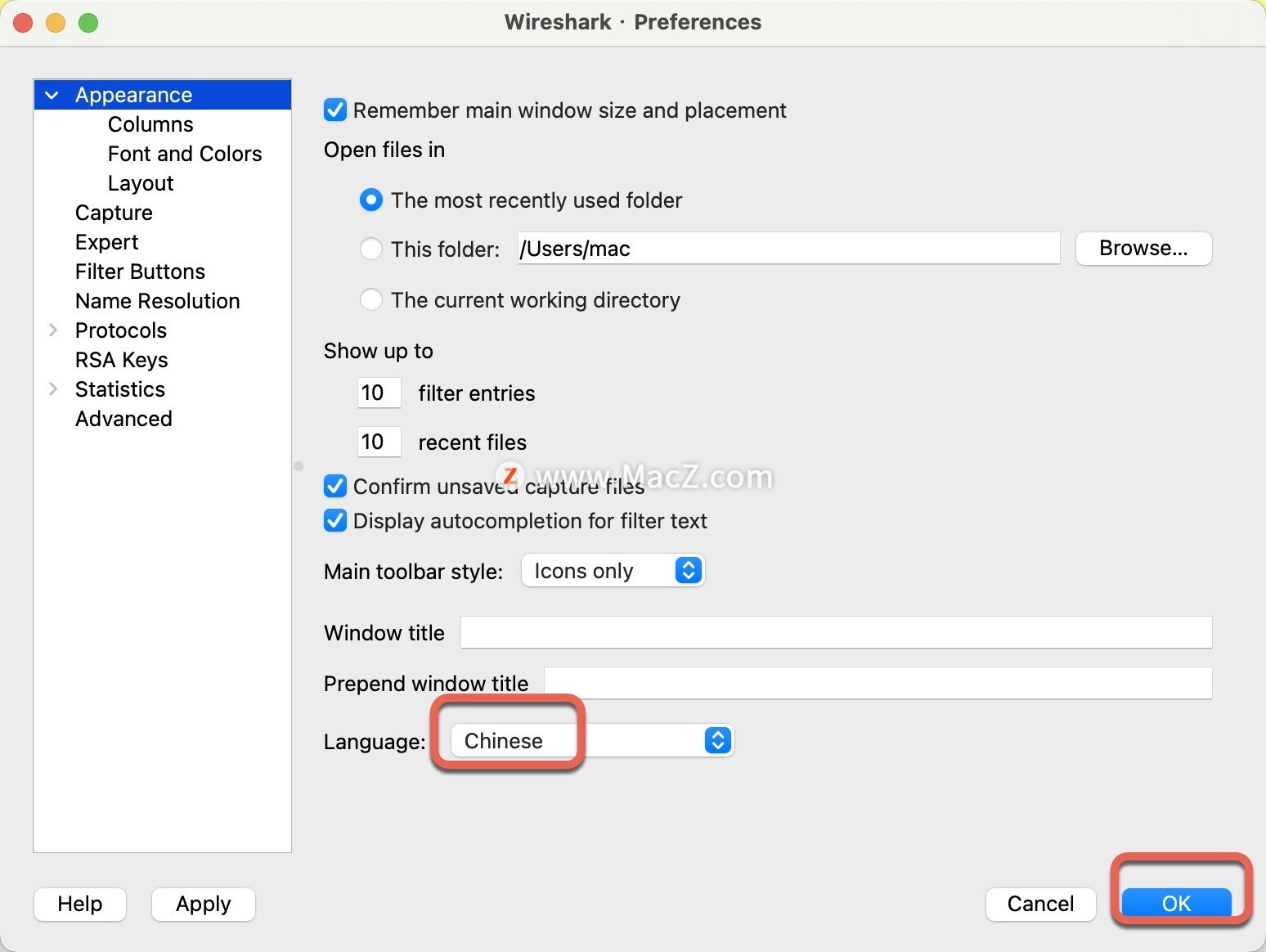Open the Help documentation
This screenshot has width=1266, height=952.
tap(80, 904)
